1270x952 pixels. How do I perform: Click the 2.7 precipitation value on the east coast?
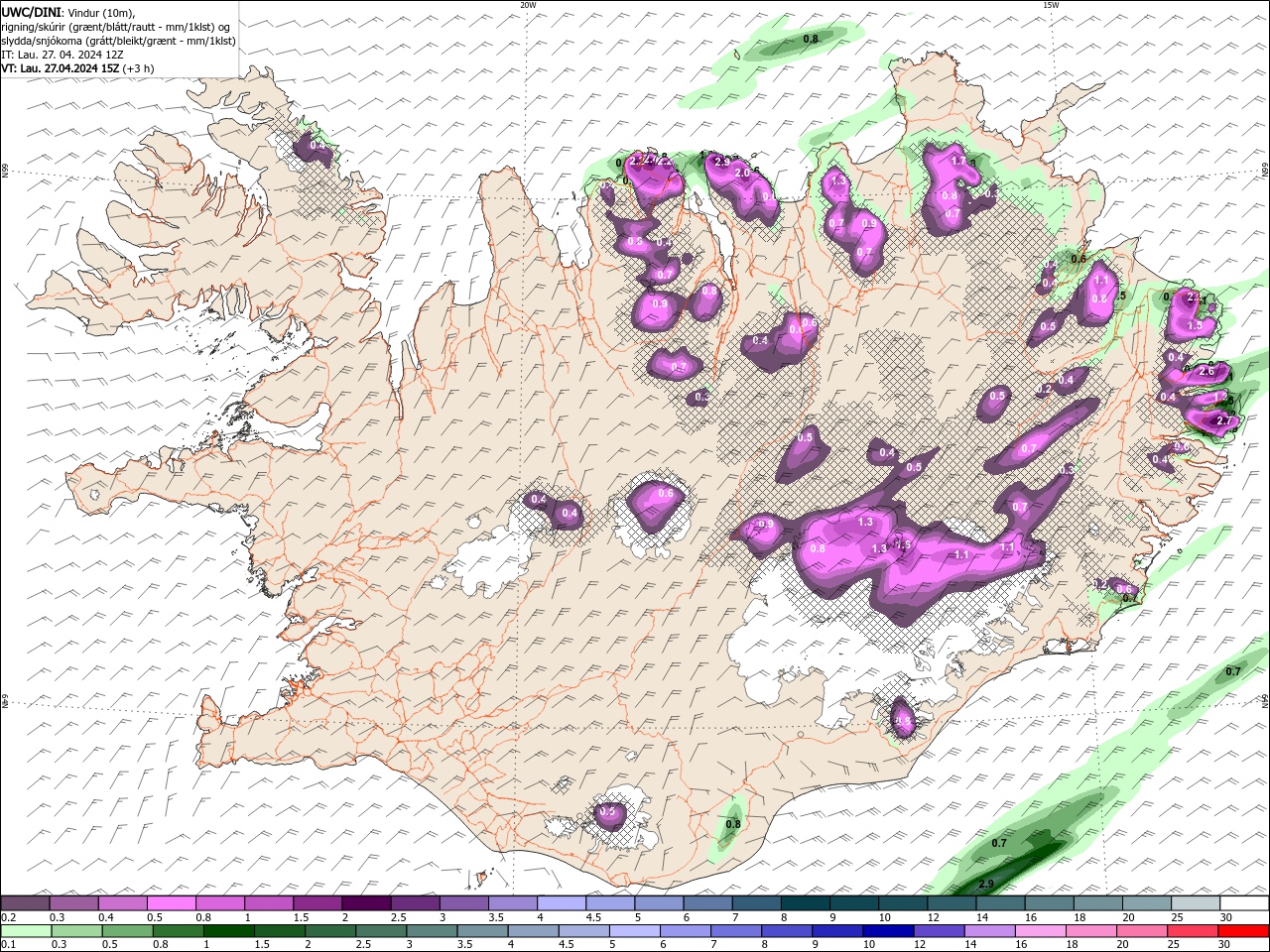(x=1223, y=420)
